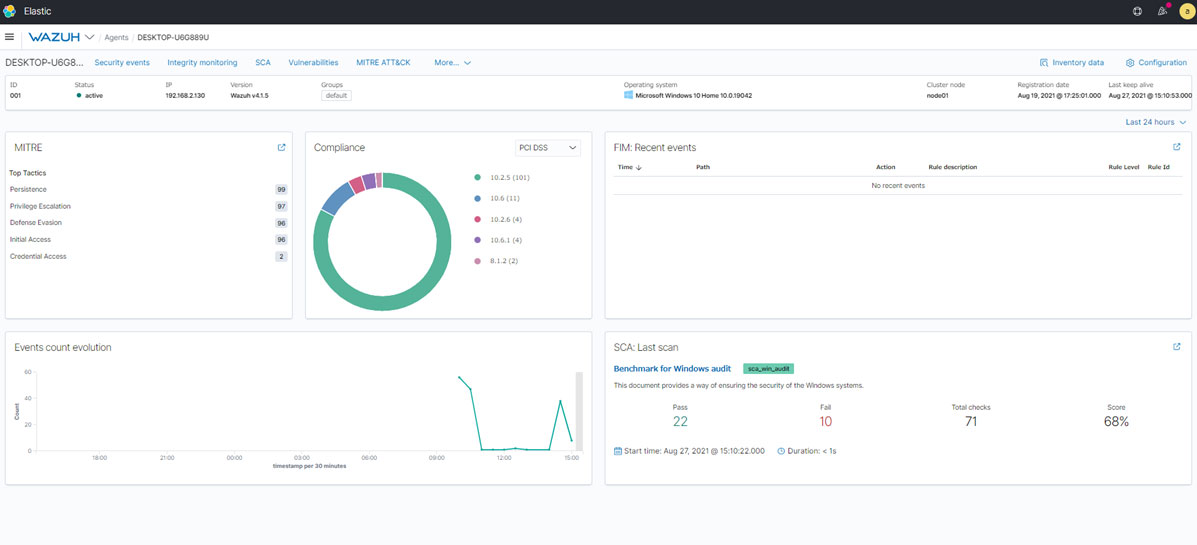Select the Initial Access tactic row
Image resolution: width=1197 pixels, height=545 pixels.
click(149, 240)
